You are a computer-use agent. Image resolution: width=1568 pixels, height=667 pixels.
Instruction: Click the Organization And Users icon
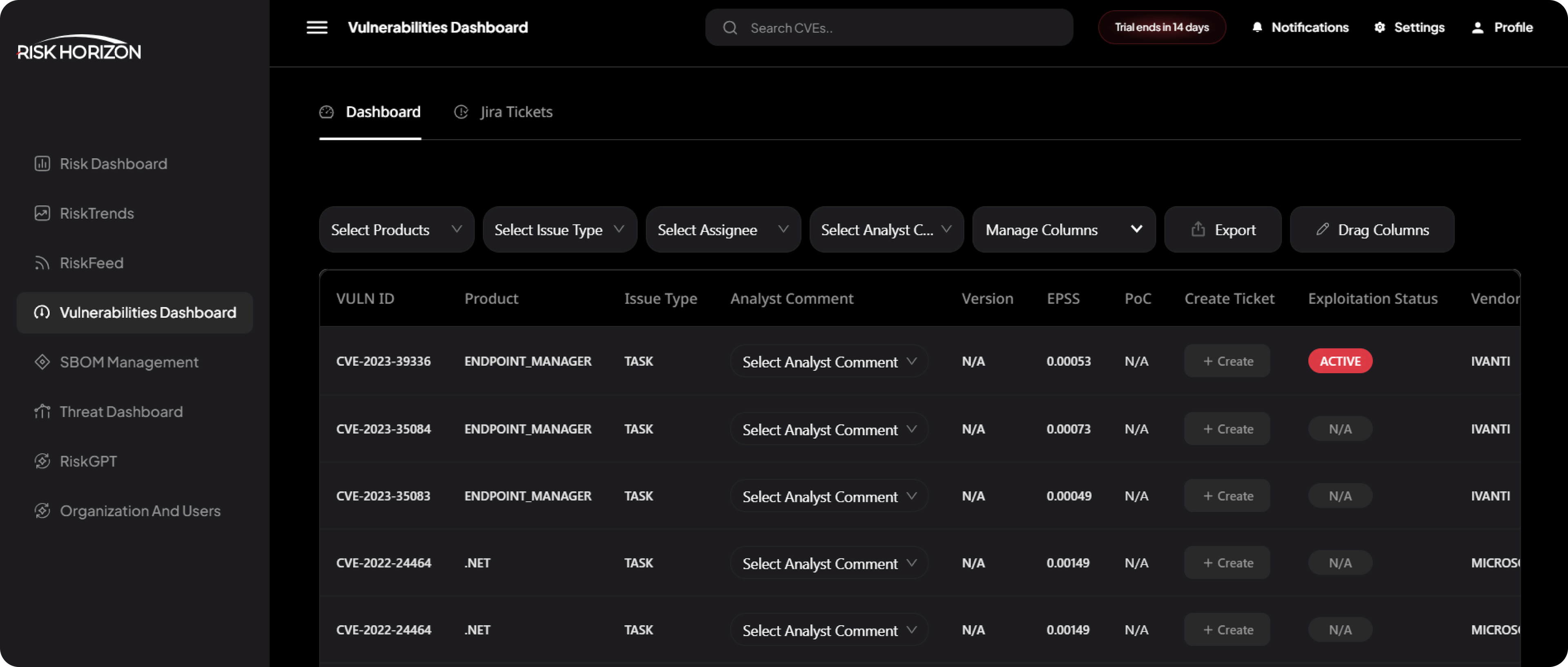[x=42, y=511]
